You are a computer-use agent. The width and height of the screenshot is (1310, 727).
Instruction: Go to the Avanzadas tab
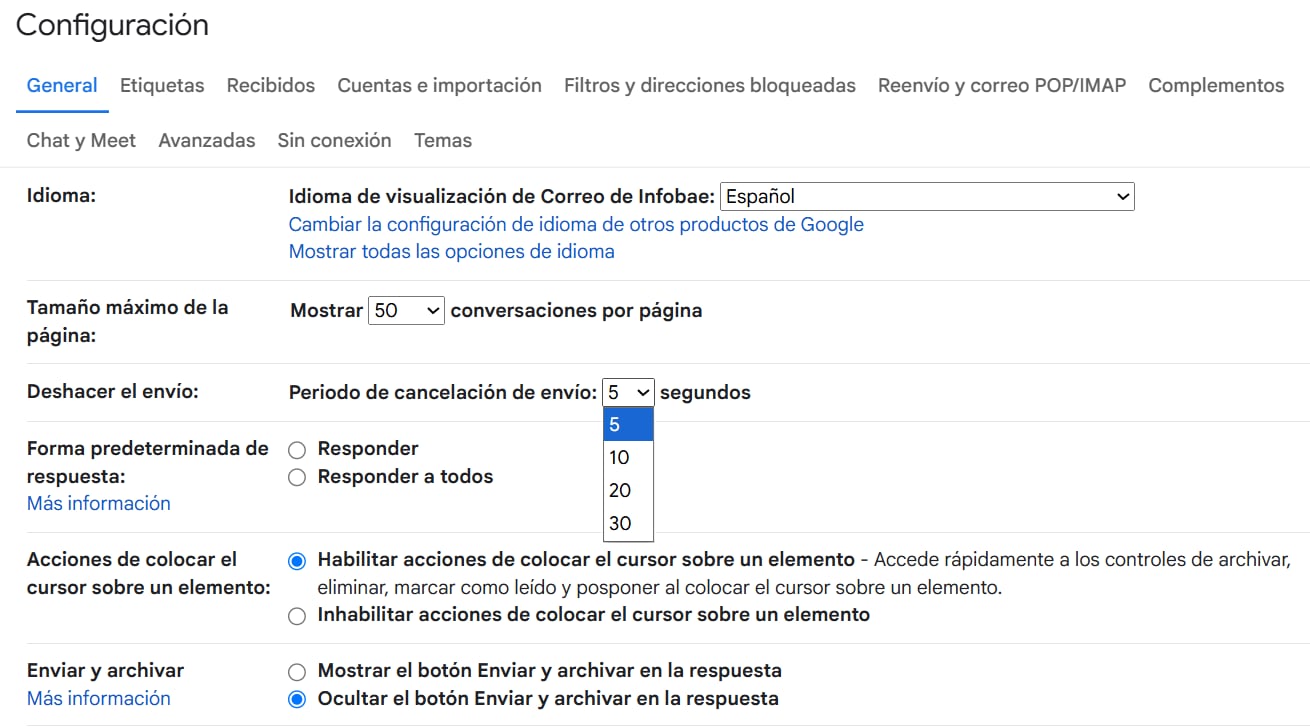[x=207, y=141]
